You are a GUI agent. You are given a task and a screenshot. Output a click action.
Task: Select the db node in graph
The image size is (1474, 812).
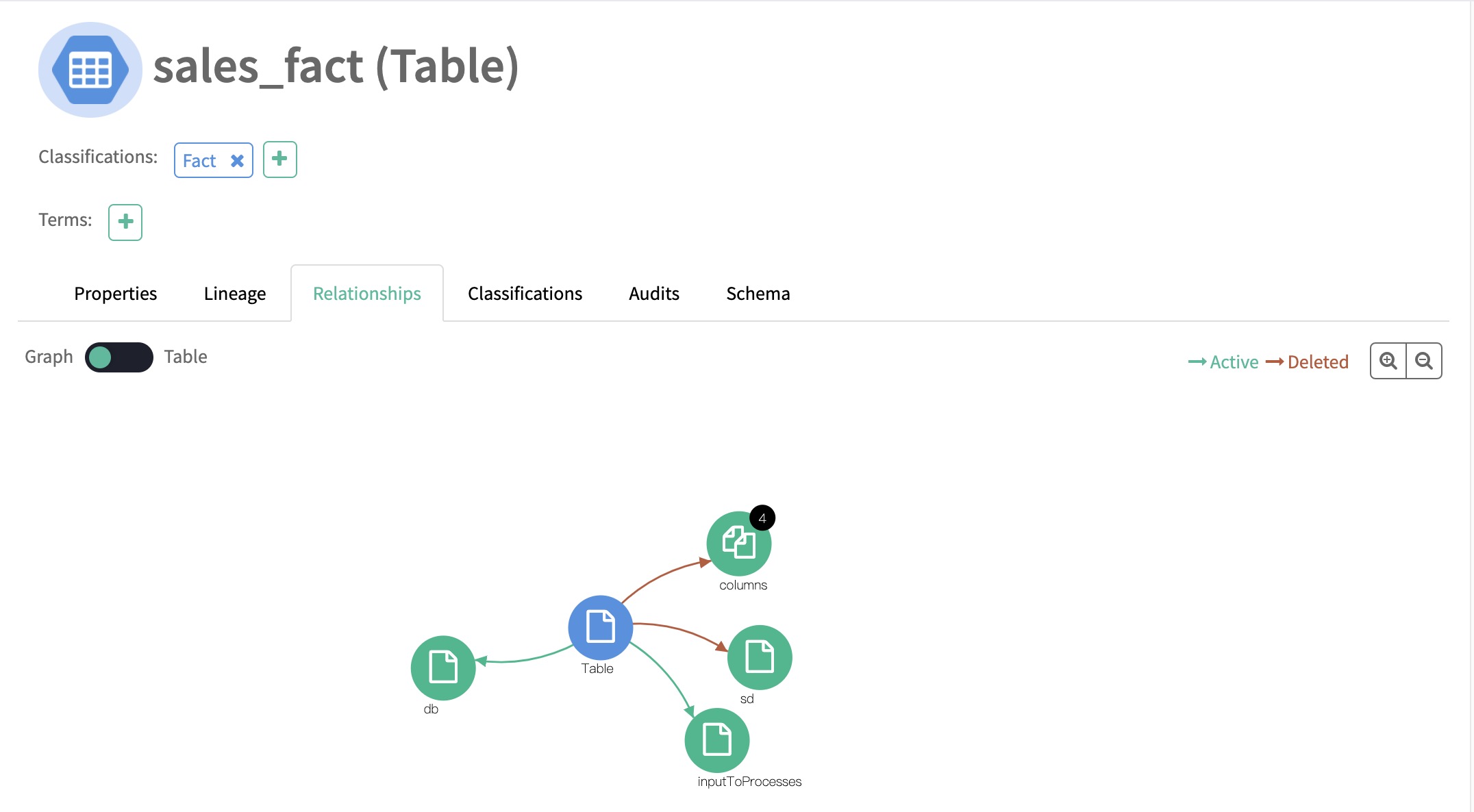pos(443,668)
